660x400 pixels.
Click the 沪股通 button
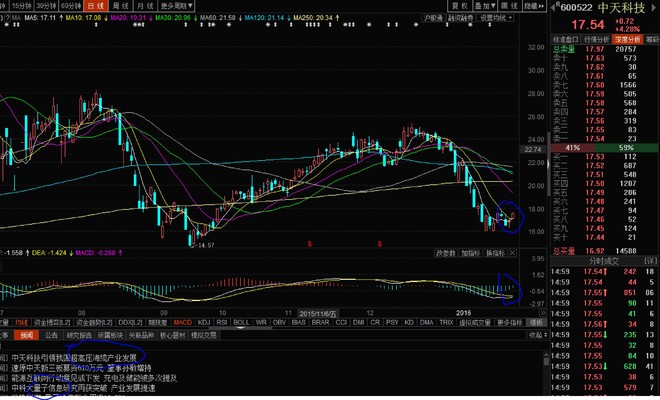click(434, 18)
